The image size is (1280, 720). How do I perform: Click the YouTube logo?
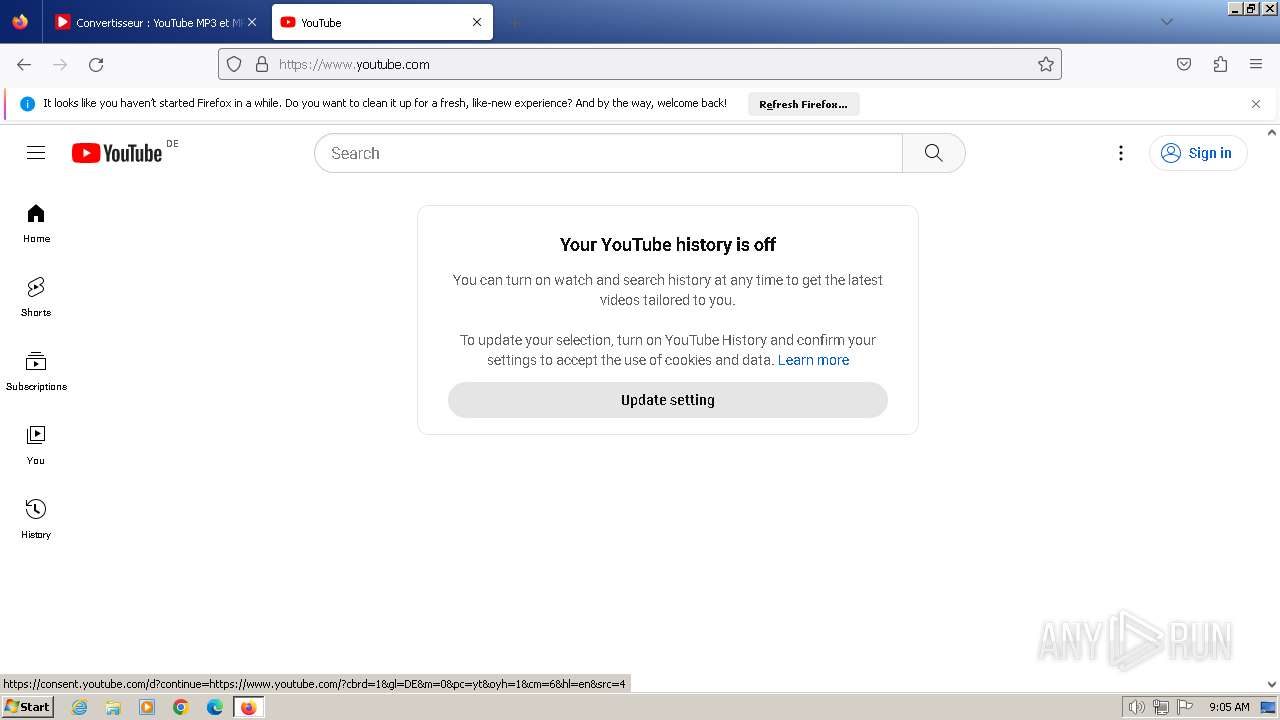coord(117,153)
